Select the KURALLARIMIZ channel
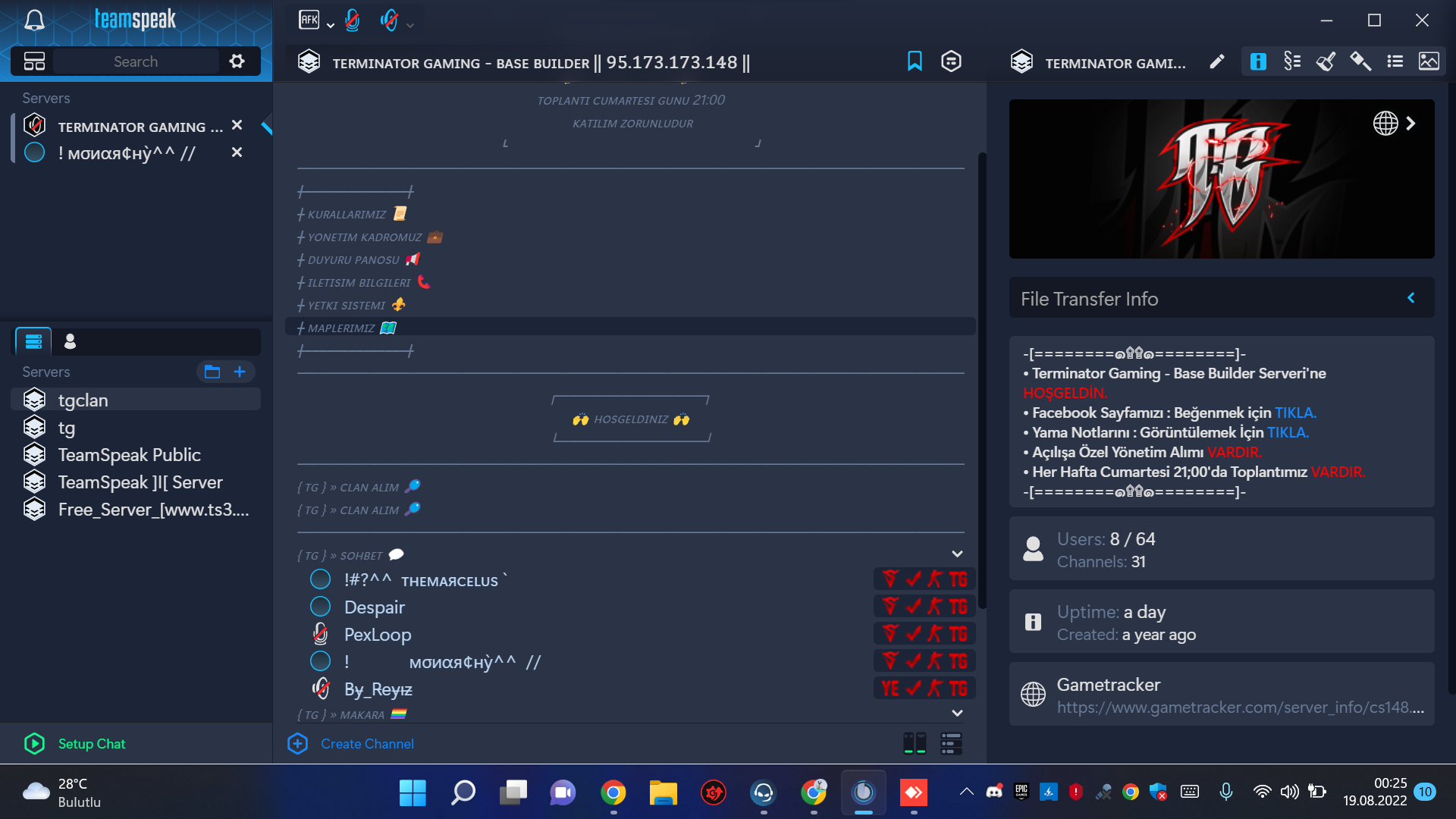The height and width of the screenshot is (819, 1456). pyautogui.click(x=630, y=214)
